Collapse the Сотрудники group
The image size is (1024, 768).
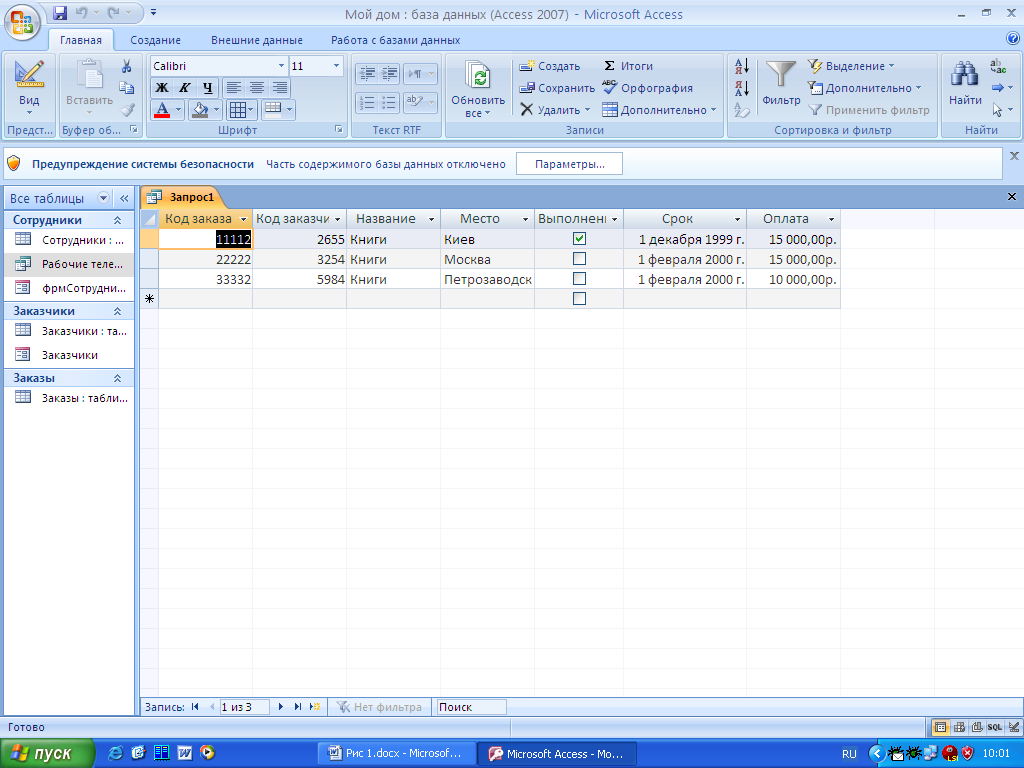(118, 220)
